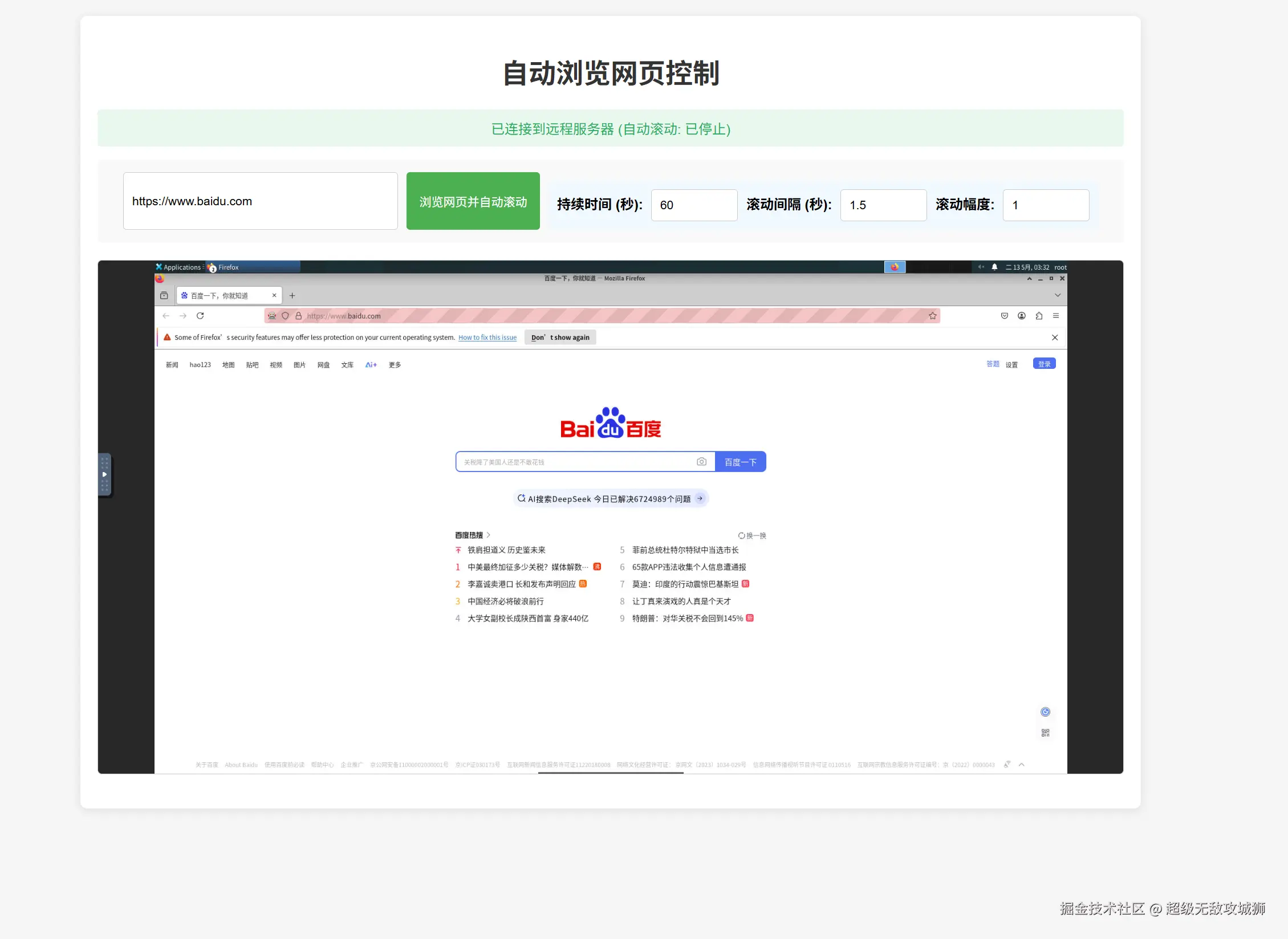Refresh hot searches with 换一换

pos(752,536)
